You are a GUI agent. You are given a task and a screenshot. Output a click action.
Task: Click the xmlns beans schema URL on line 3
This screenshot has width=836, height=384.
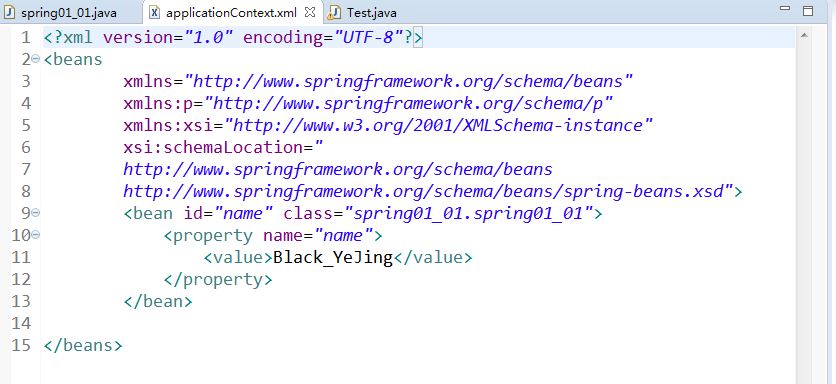tap(408, 81)
